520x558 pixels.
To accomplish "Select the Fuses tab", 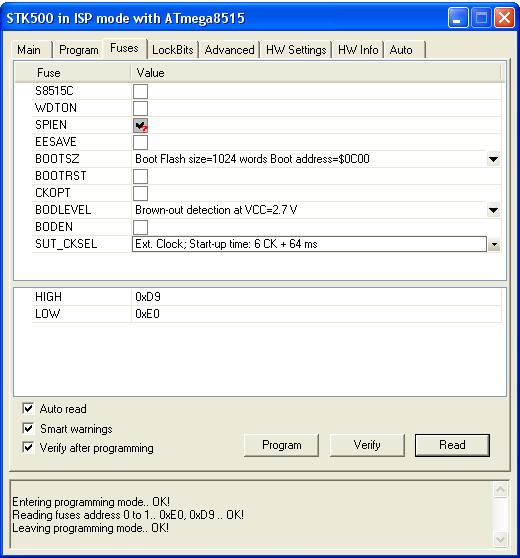I will point(124,48).
